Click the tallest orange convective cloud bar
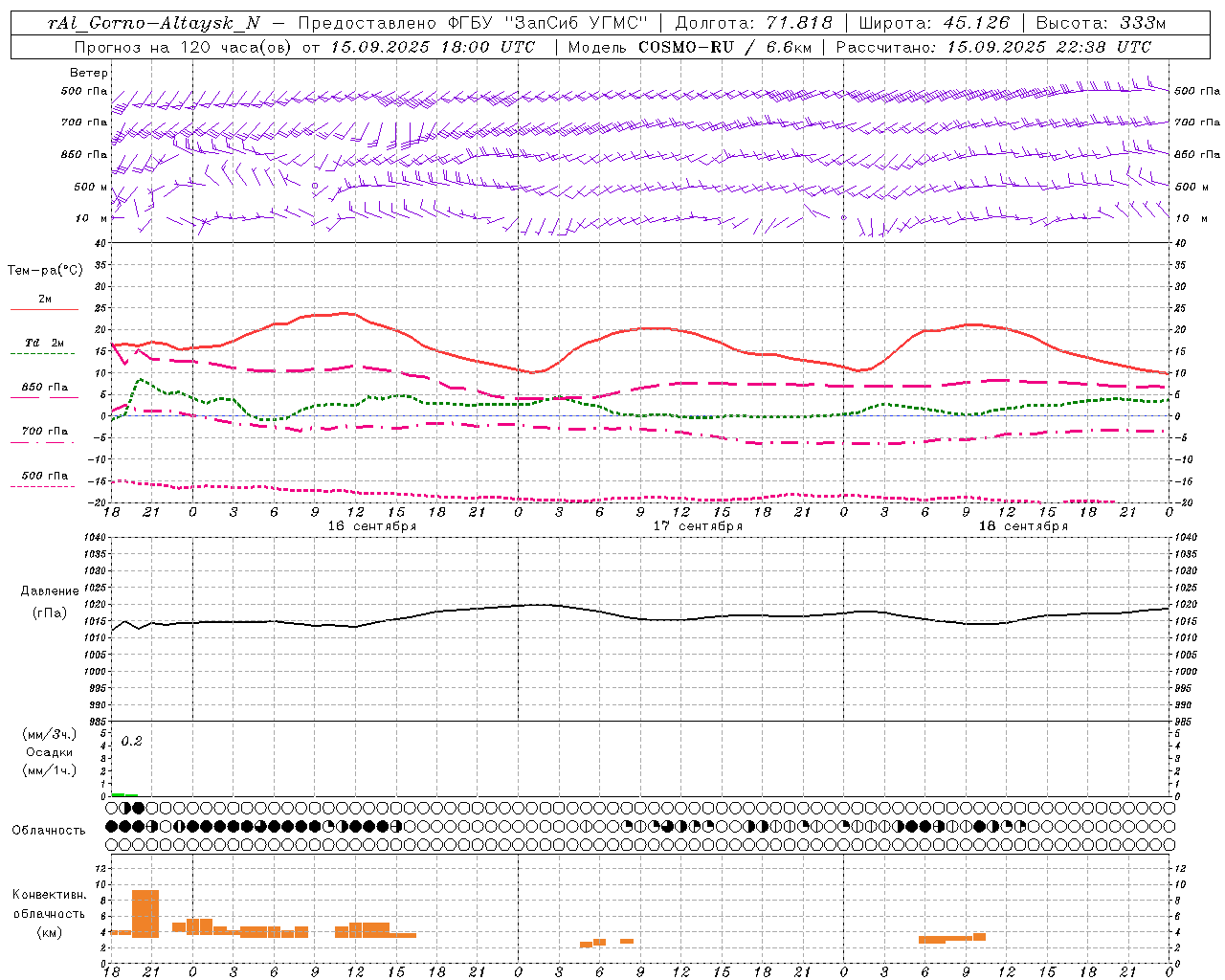 [145, 914]
